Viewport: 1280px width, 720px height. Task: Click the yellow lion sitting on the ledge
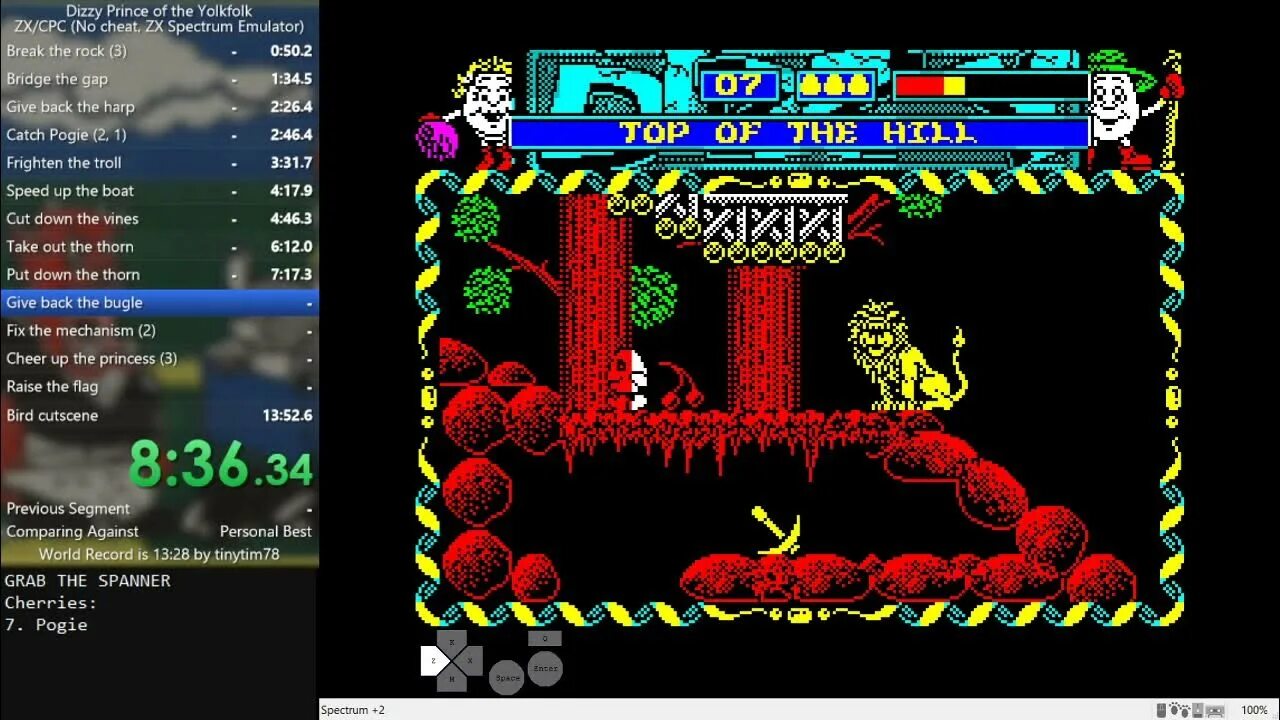coord(908,355)
